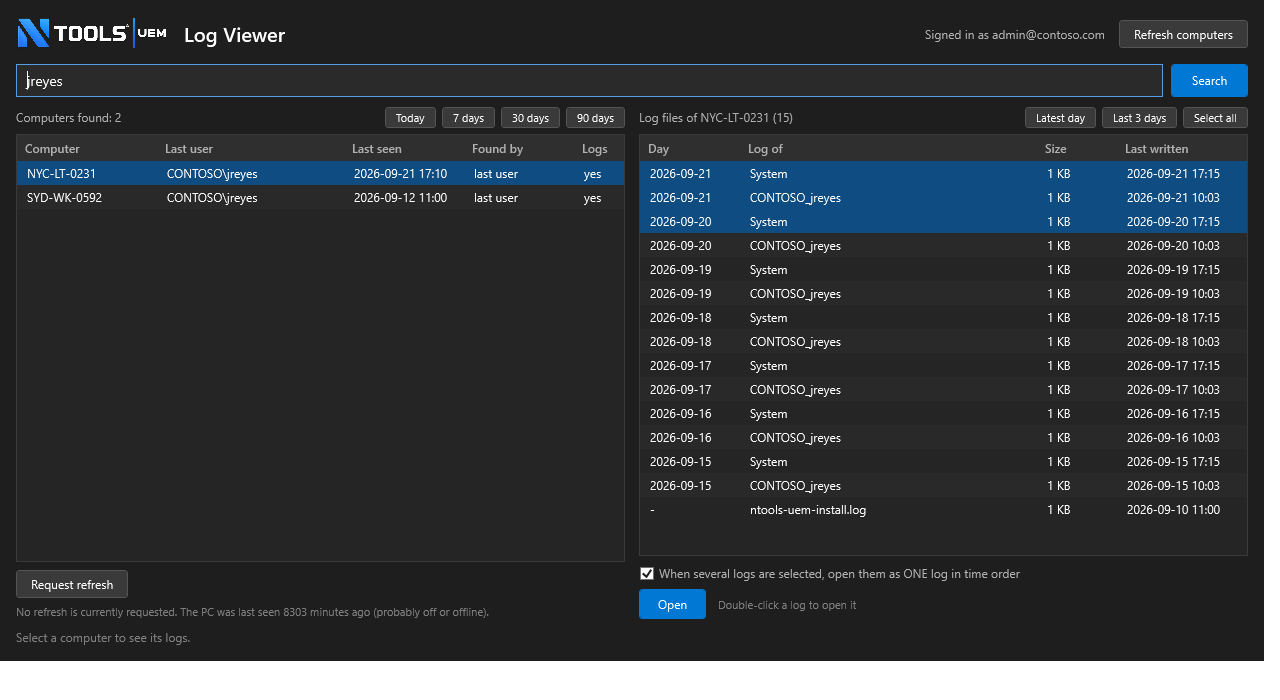
Task: Click Computers found: 2 label
Action: (69, 118)
